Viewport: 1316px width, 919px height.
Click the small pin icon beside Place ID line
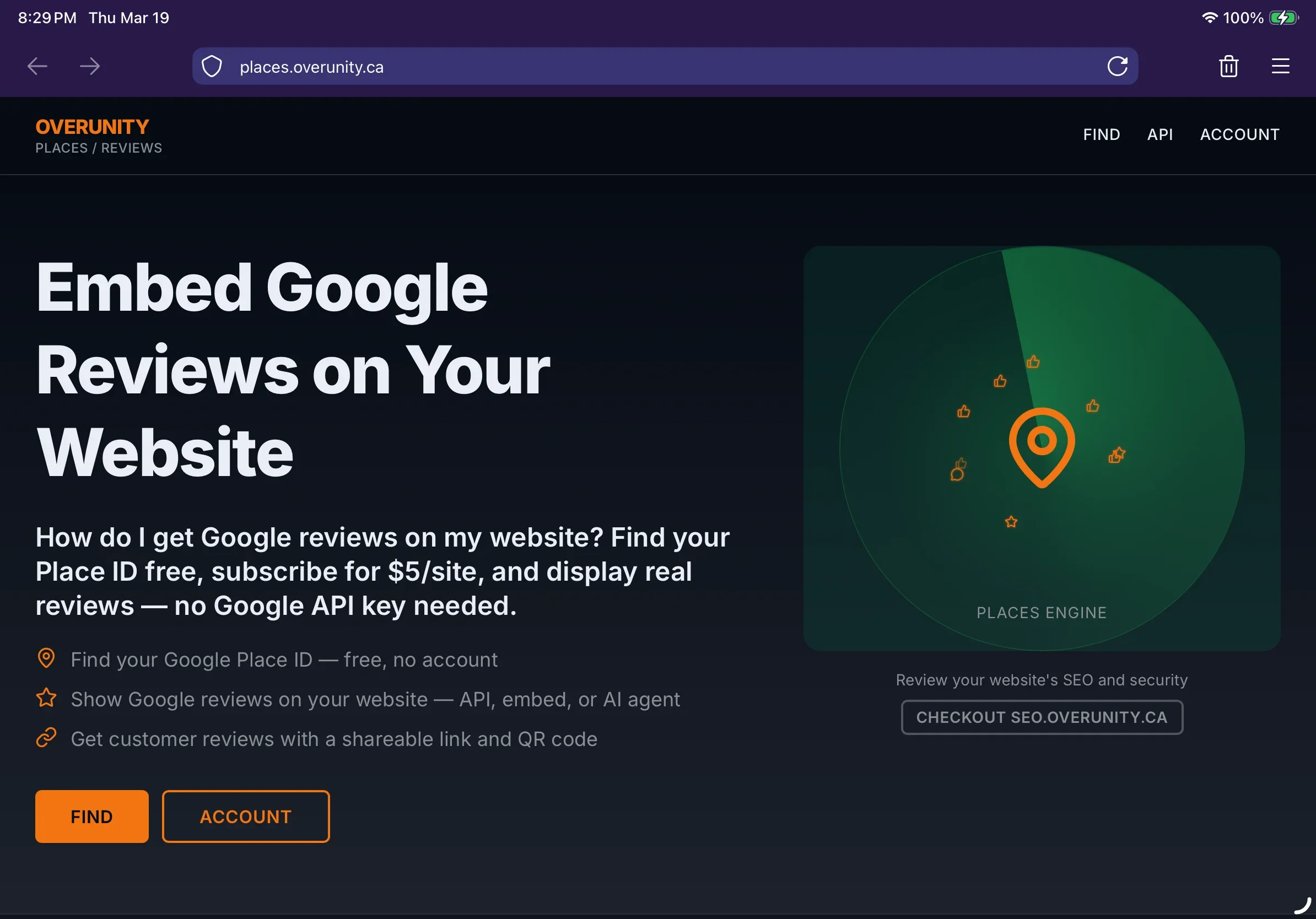click(x=46, y=658)
